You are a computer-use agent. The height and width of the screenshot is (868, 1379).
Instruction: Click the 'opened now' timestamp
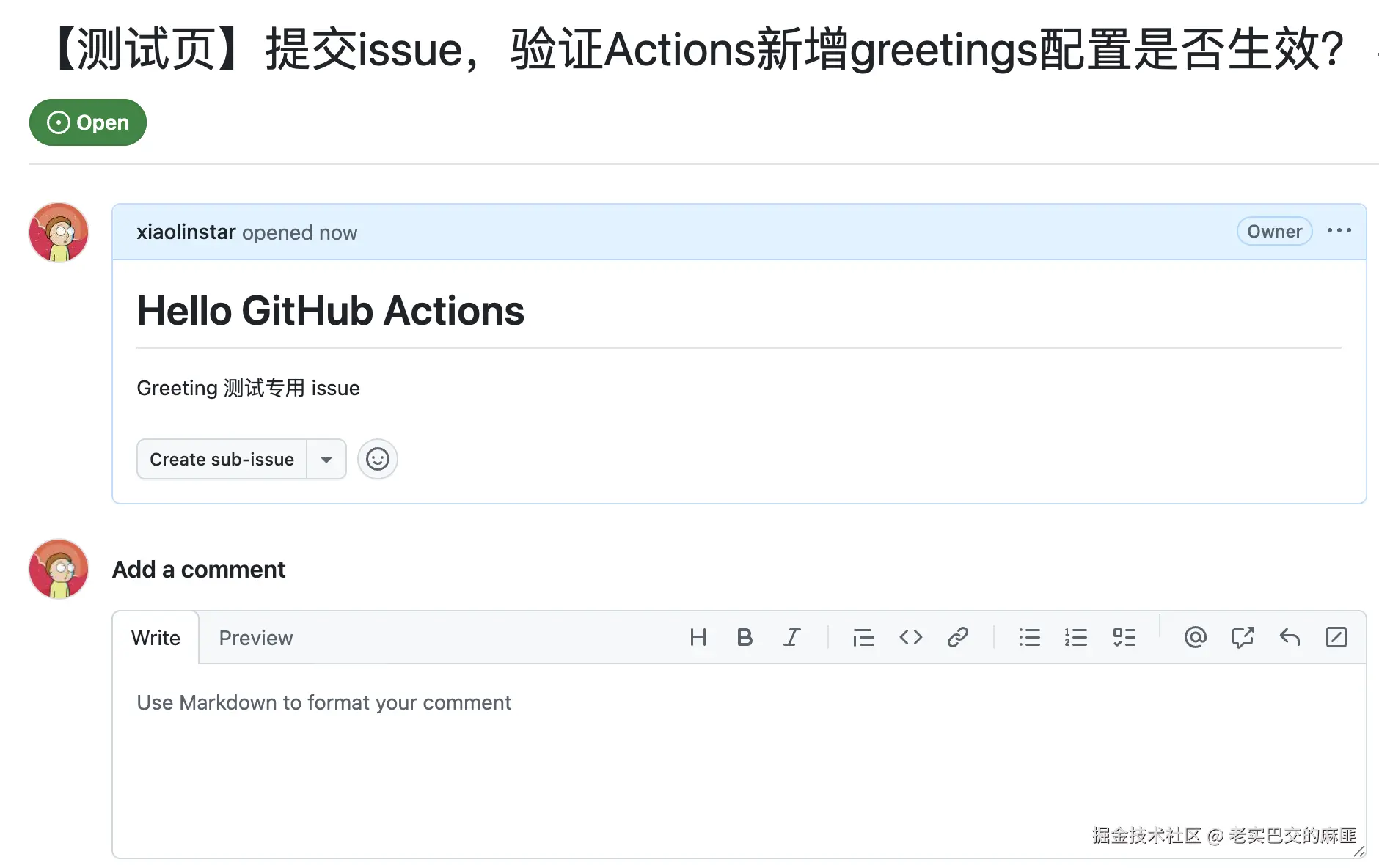click(299, 232)
